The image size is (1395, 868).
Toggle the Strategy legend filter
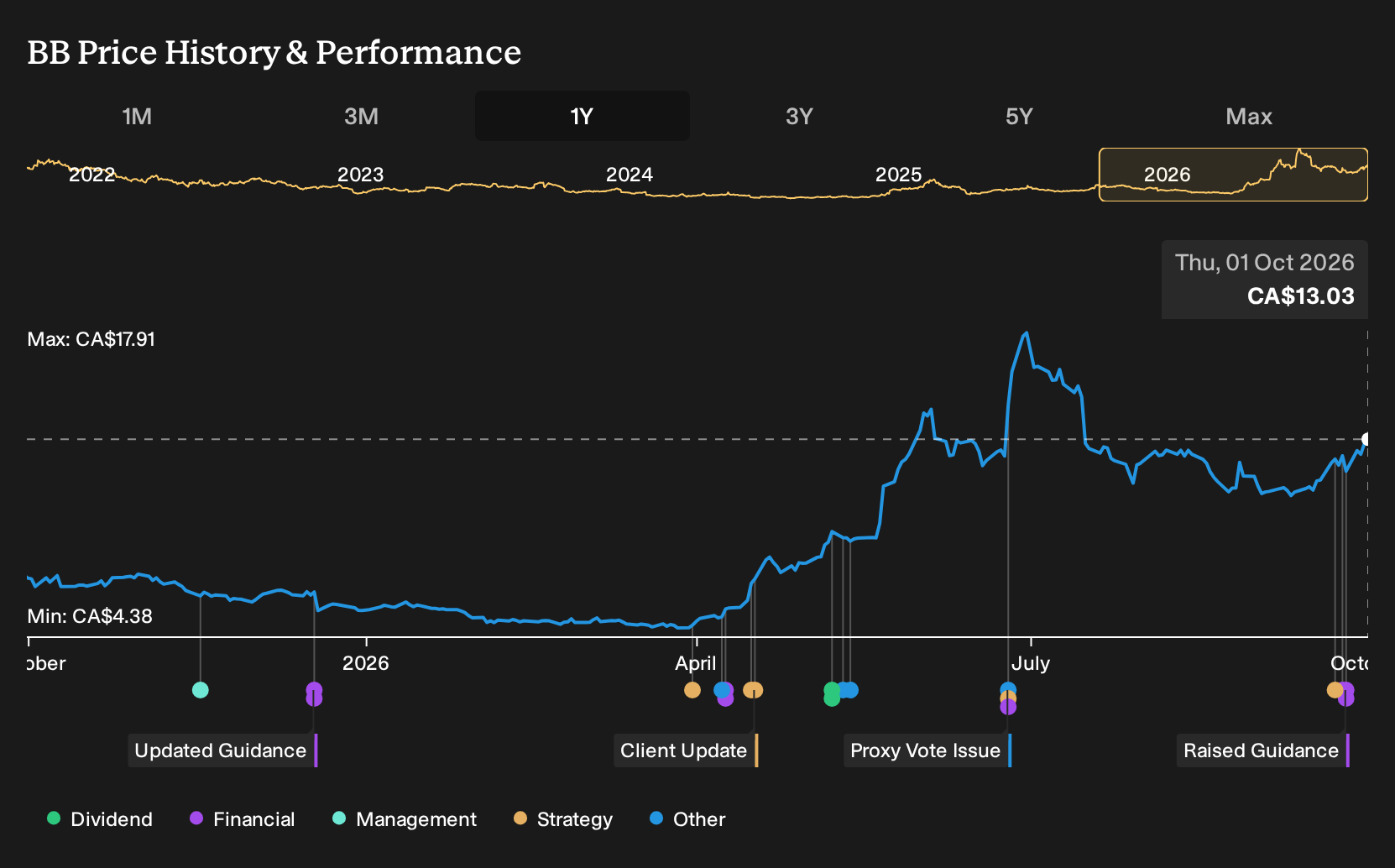[563, 819]
